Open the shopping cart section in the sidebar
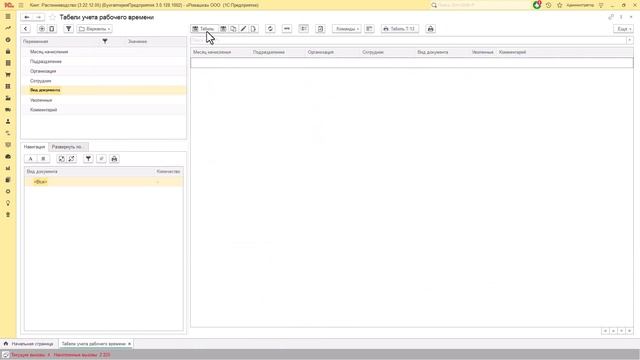The width and height of the screenshot is (640, 360). (x=8, y=75)
